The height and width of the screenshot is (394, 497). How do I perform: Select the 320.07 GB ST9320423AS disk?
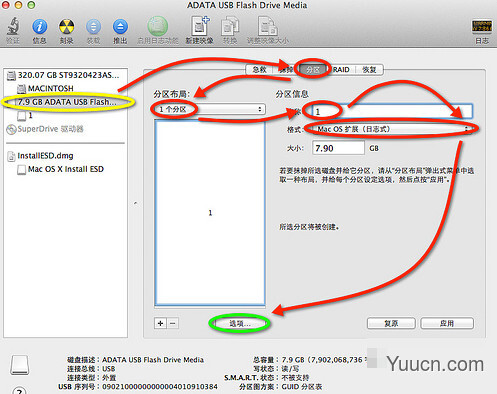66,75
